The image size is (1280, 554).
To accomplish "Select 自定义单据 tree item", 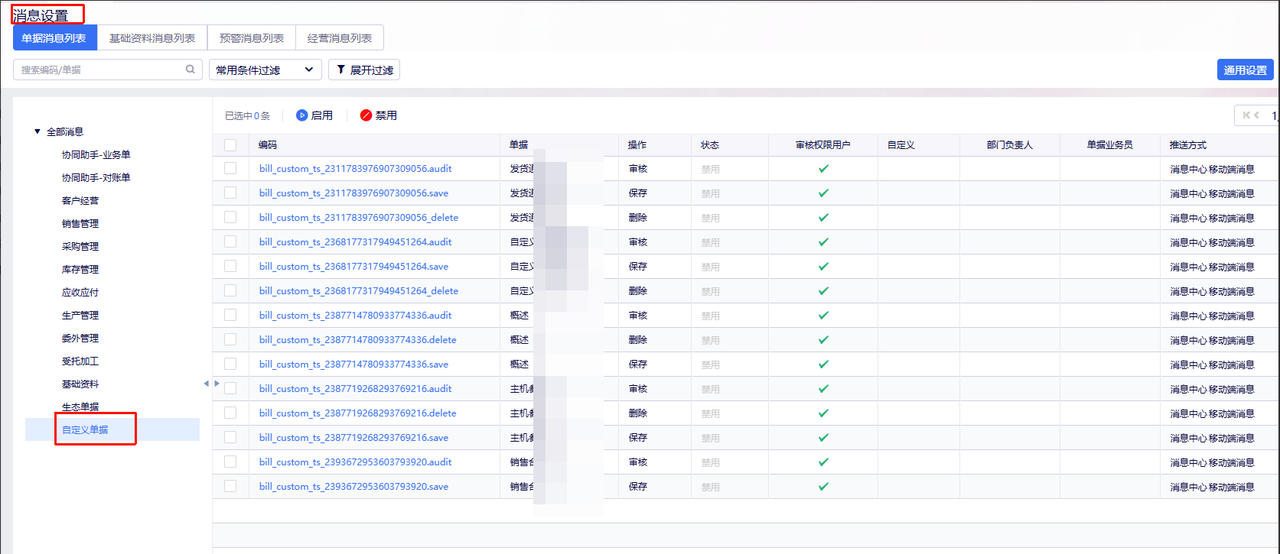I will [85, 430].
